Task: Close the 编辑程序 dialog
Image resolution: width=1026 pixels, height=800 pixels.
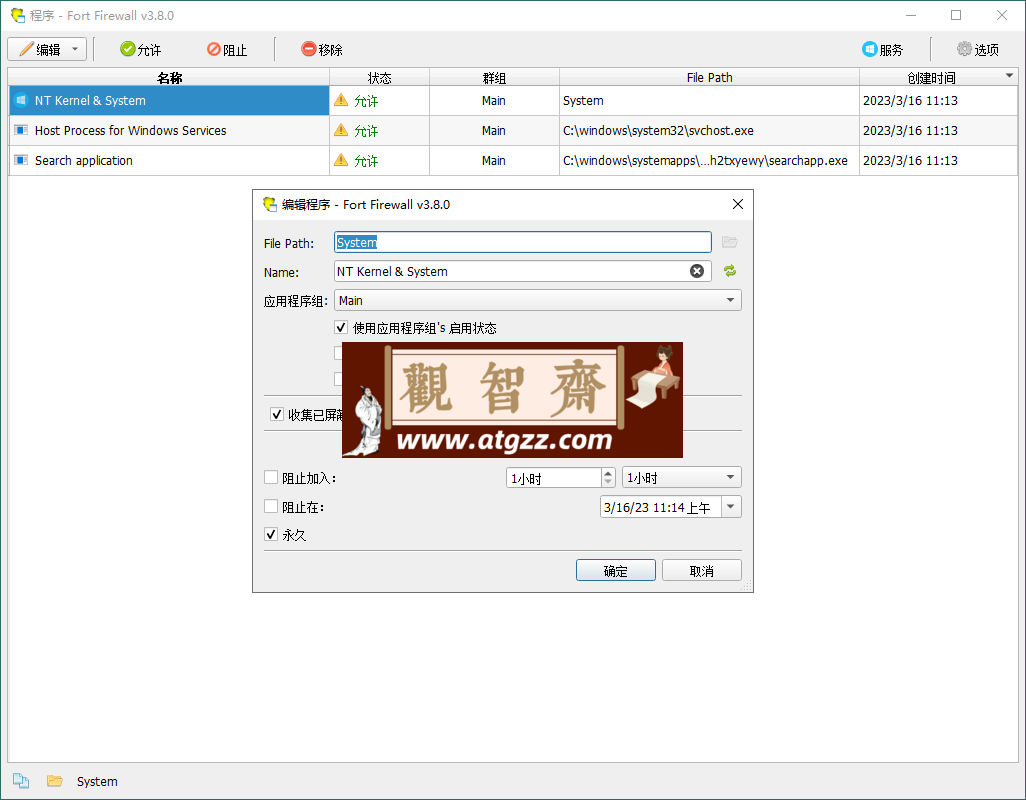Action: [737, 204]
